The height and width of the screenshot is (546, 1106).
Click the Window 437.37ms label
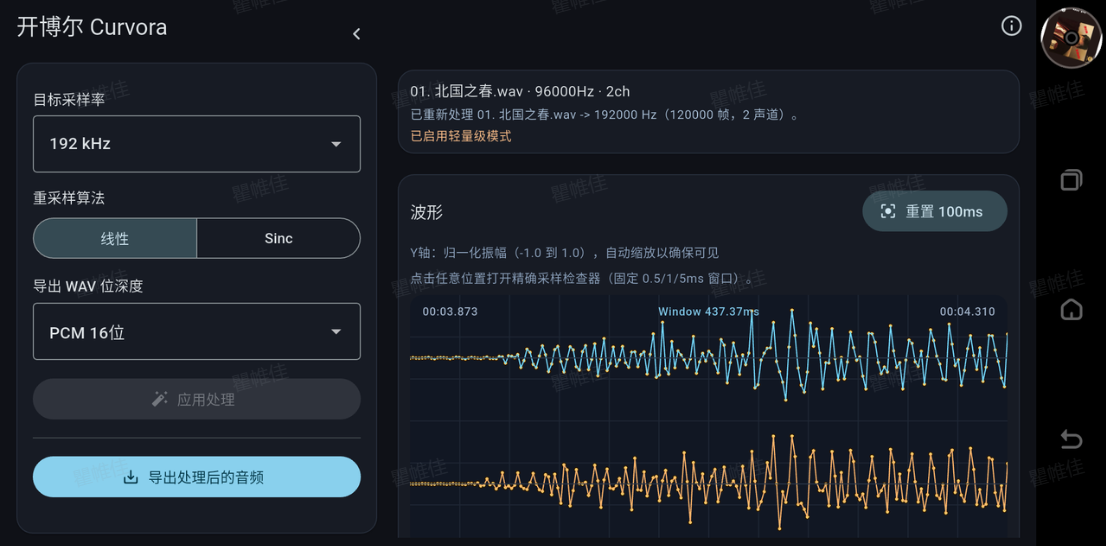click(709, 311)
